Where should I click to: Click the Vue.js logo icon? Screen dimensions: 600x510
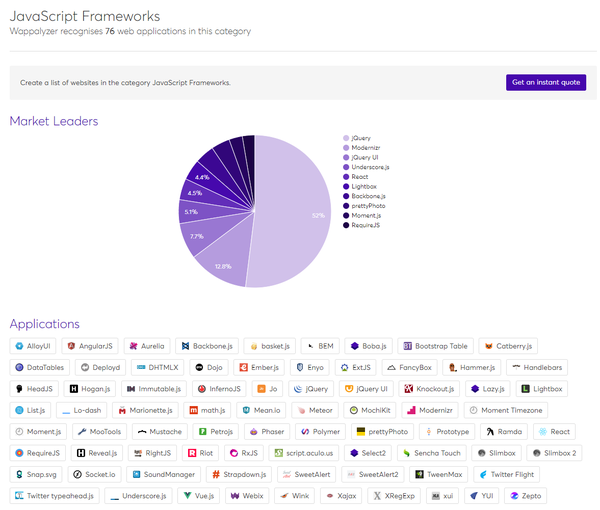pos(187,495)
